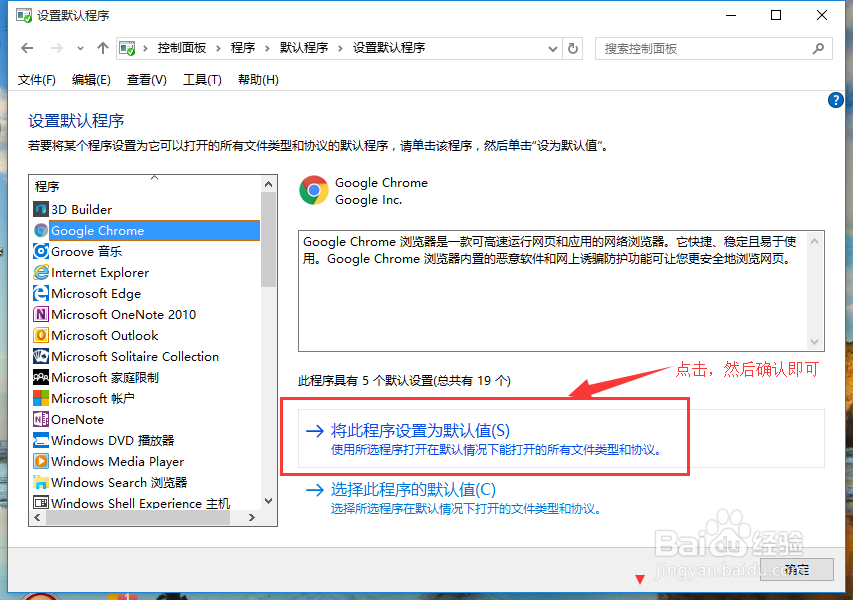Viewport: 853px width, 600px height.
Task: Click the search magnifier icon
Action: tap(818, 49)
